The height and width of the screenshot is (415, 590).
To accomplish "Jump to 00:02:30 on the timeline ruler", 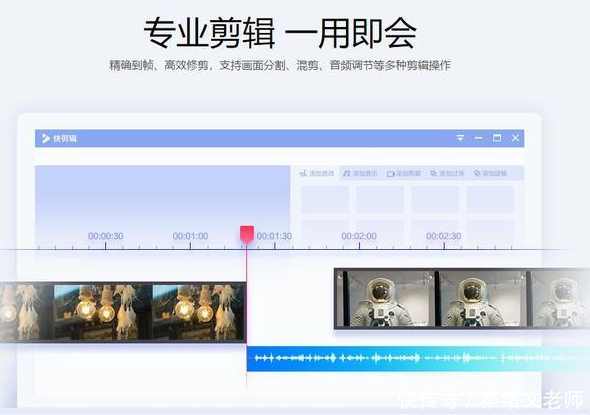I will click(444, 236).
